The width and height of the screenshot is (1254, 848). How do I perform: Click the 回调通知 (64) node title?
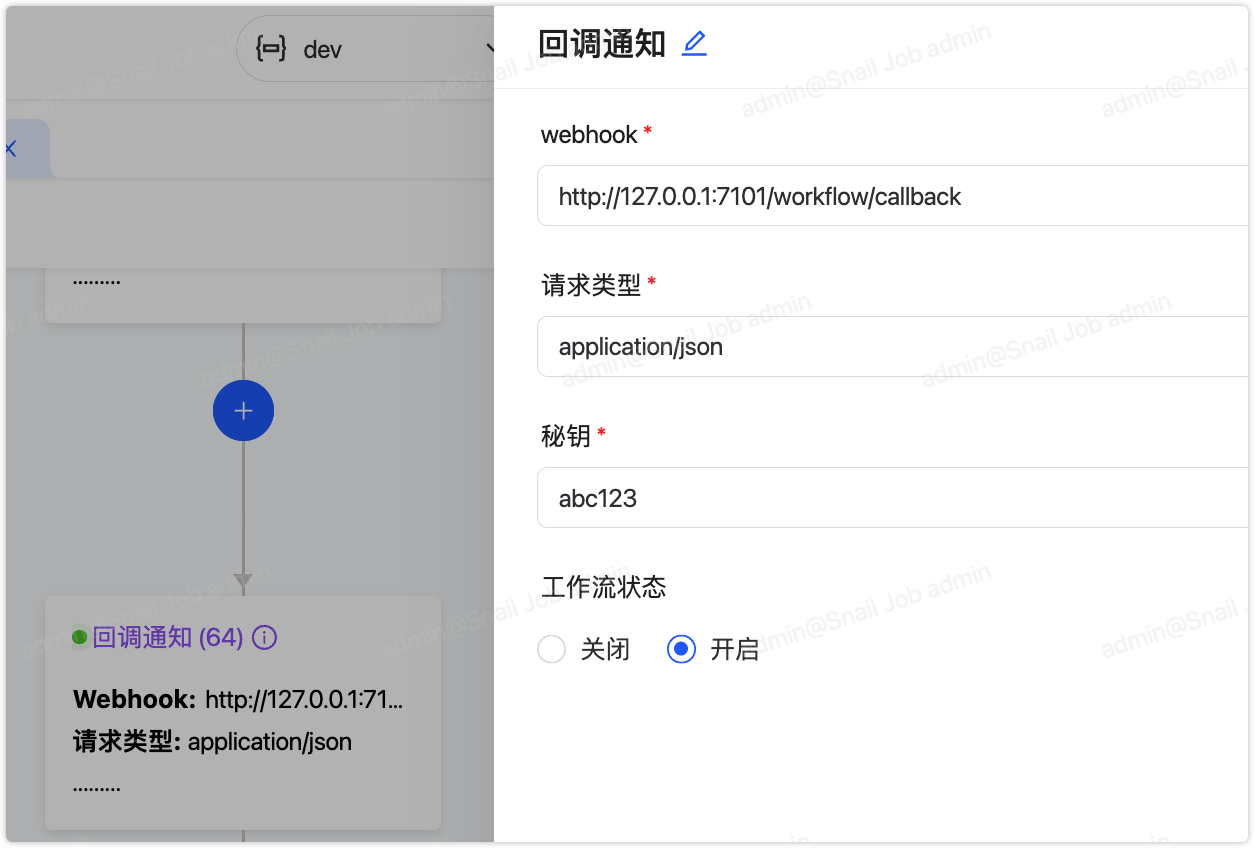click(168, 638)
